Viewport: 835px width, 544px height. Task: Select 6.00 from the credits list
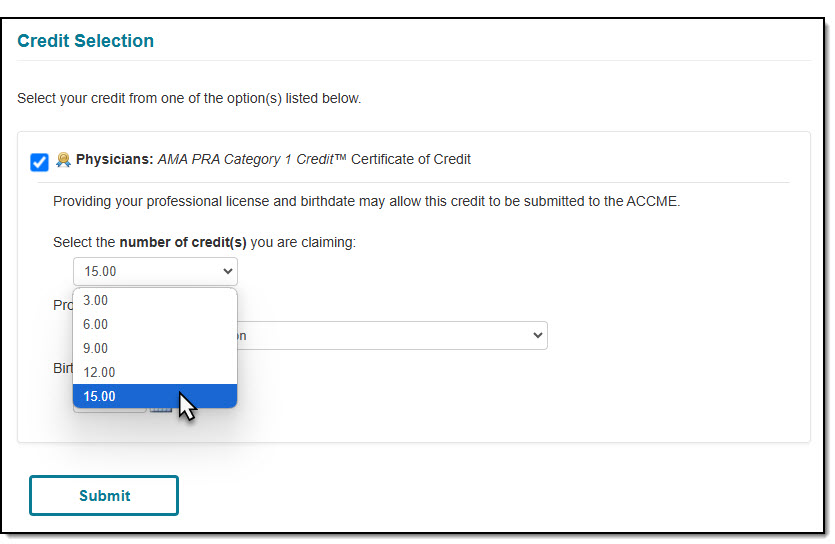coord(155,324)
